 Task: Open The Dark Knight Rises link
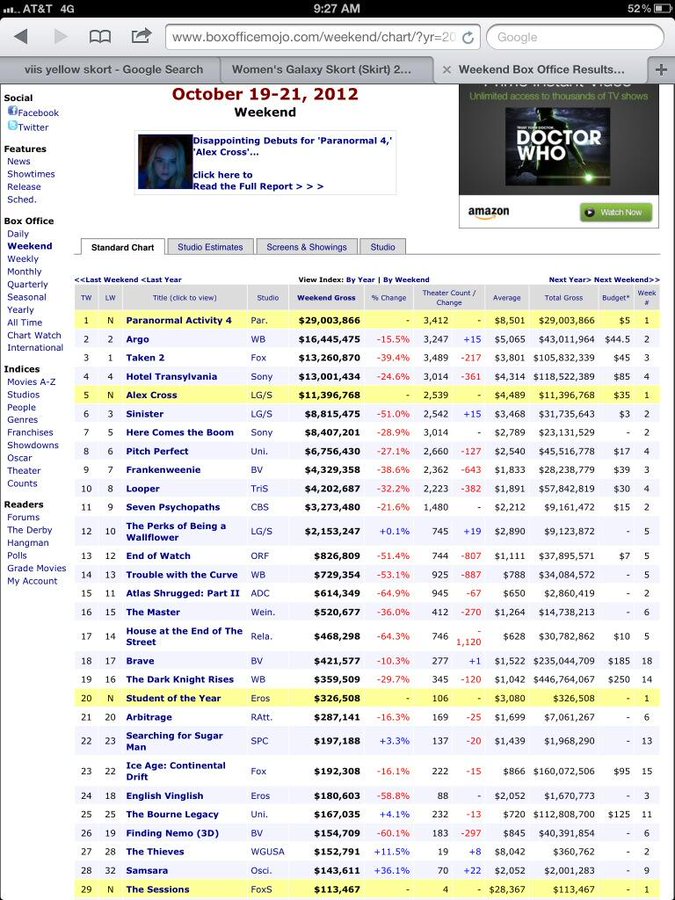point(180,679)
